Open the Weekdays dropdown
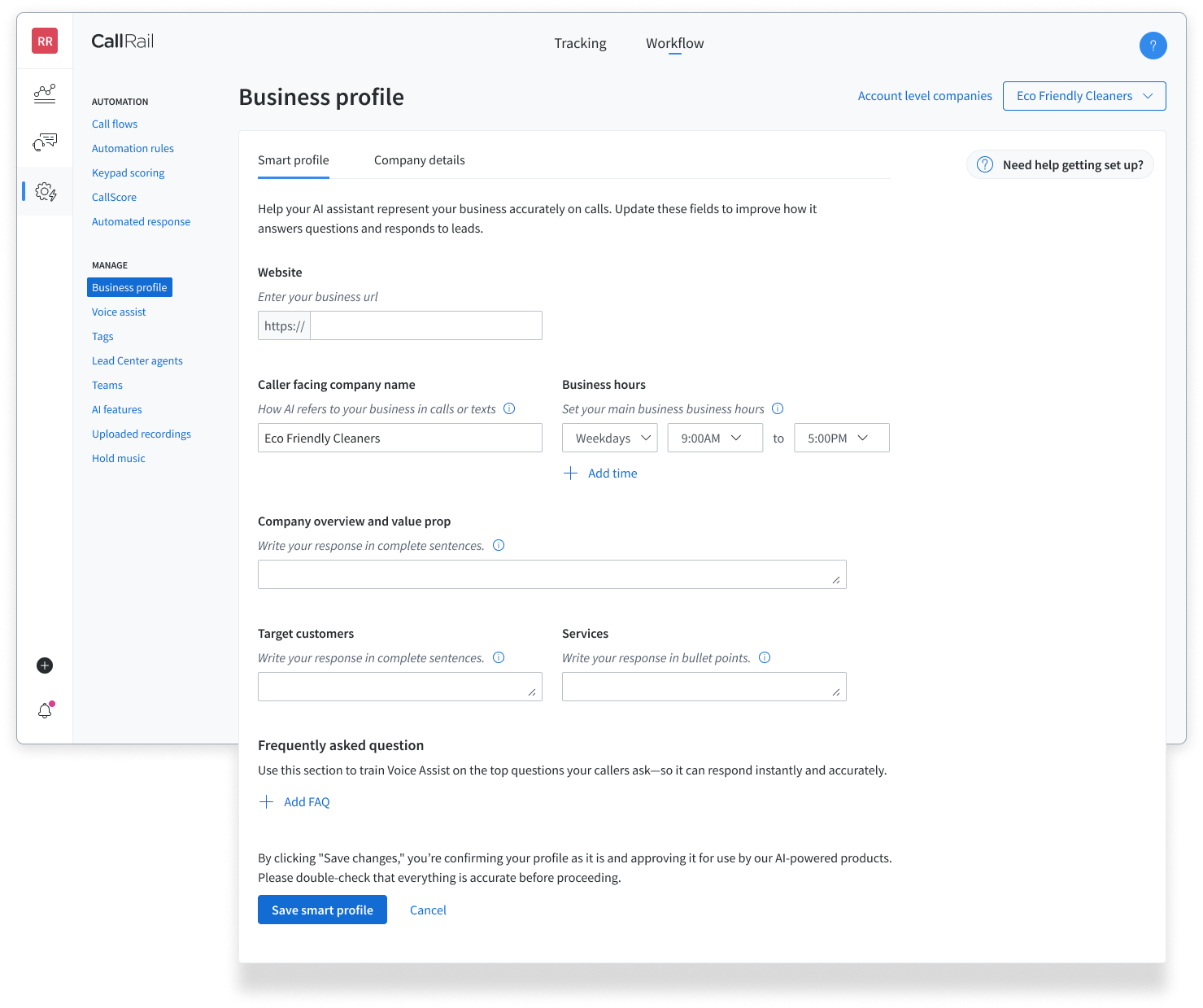 tap(609, 438)
